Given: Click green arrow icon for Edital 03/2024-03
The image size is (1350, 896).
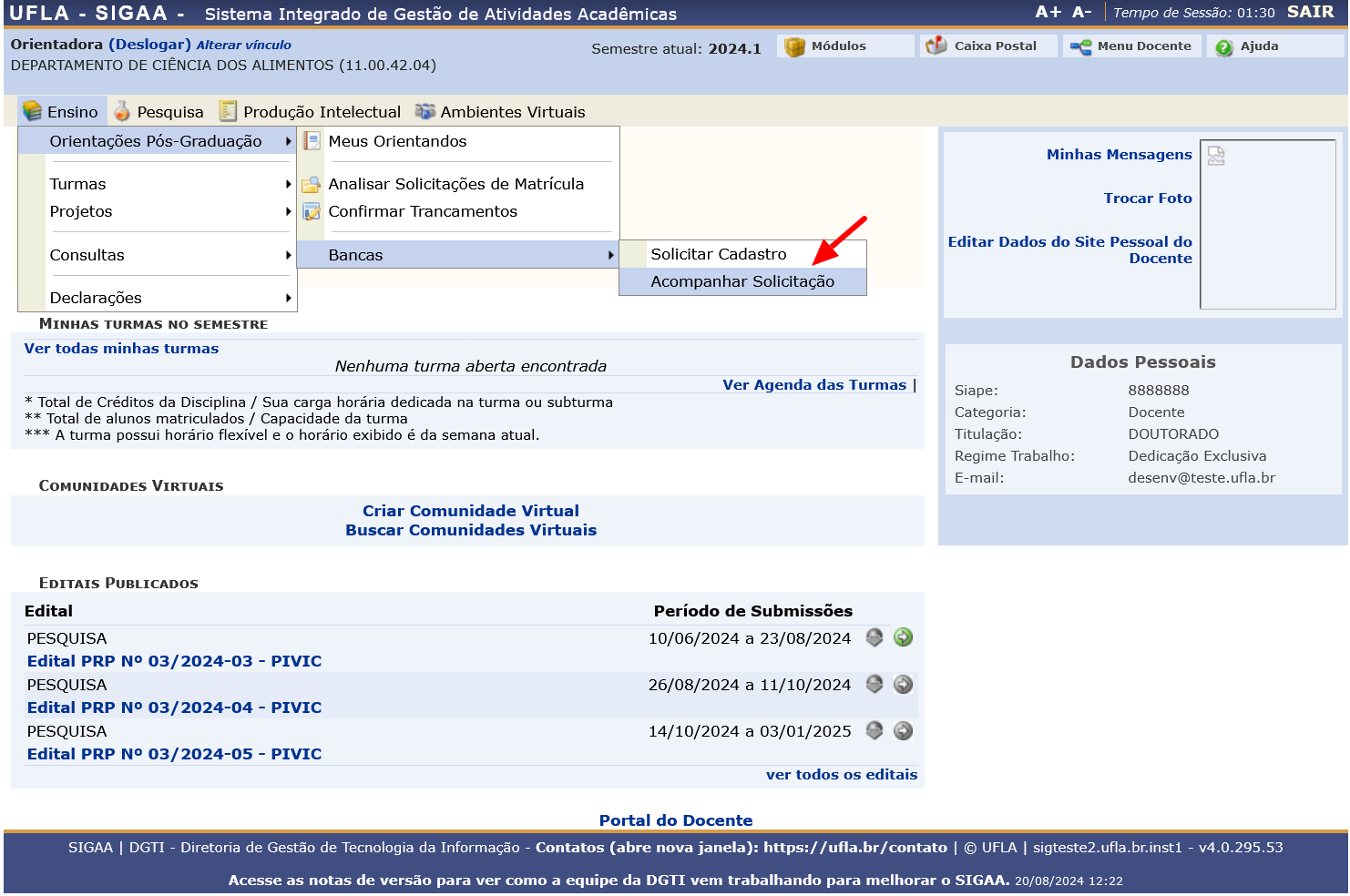Looking at the screenshot, I should [x=903, y=637].
